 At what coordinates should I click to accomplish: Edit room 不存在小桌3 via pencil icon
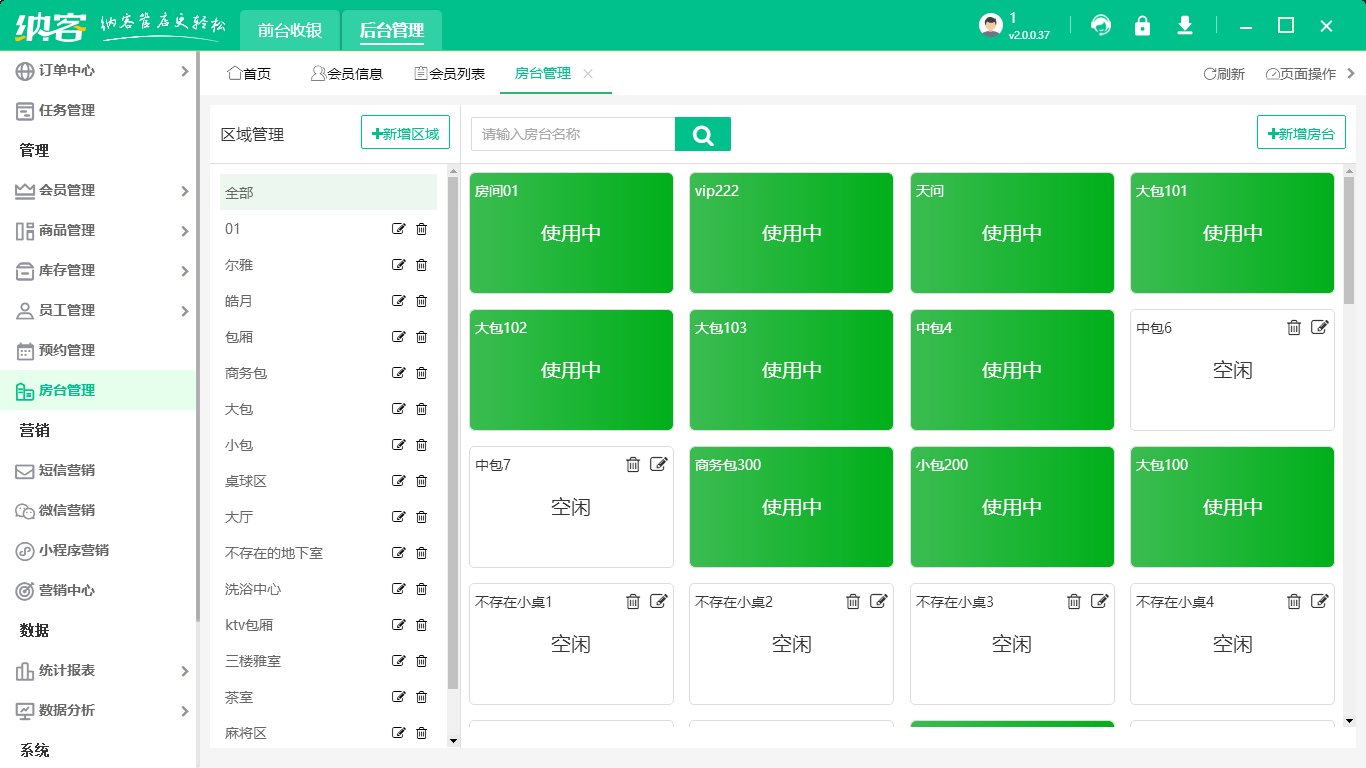pos(1099,601)
